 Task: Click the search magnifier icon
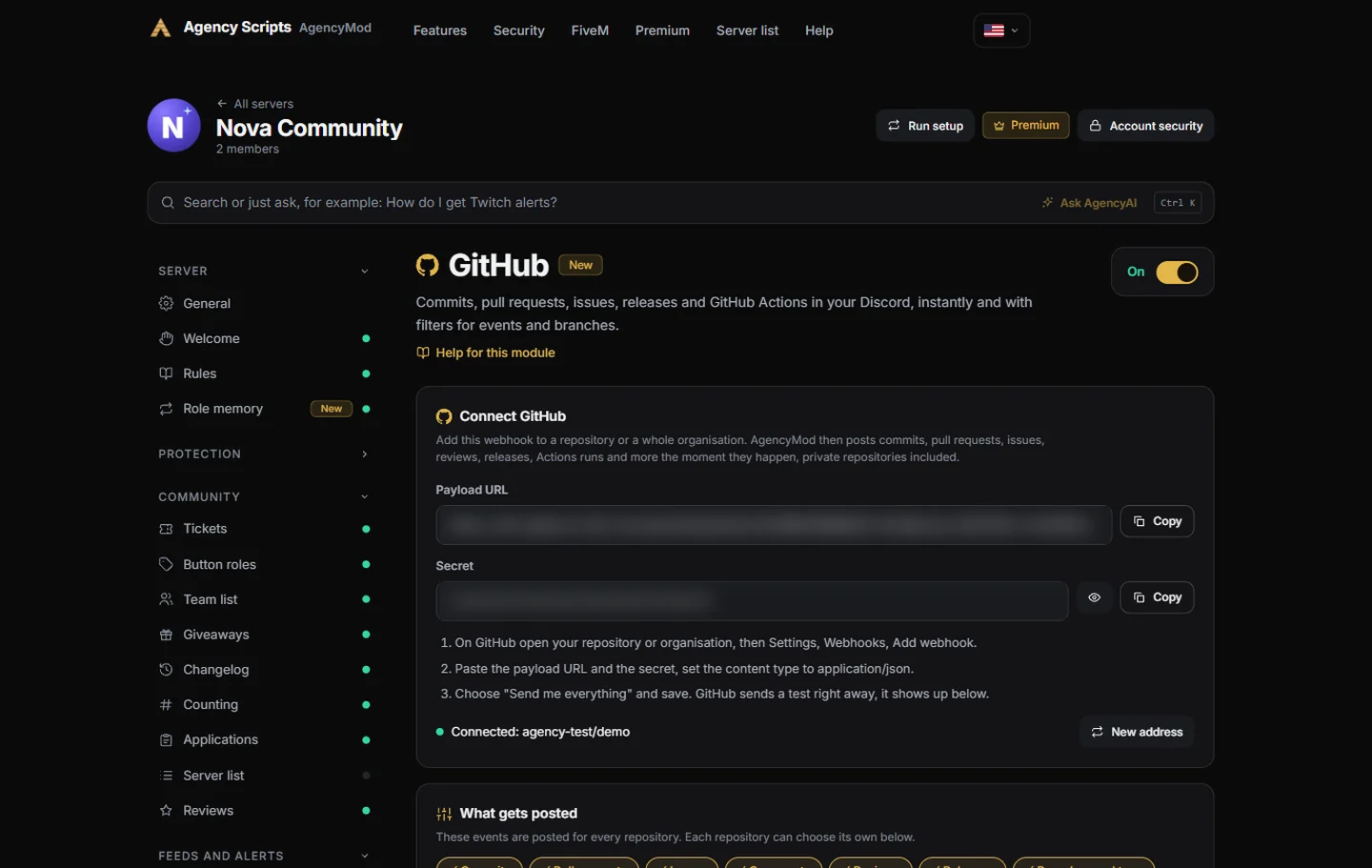click(x=168, y=203)
